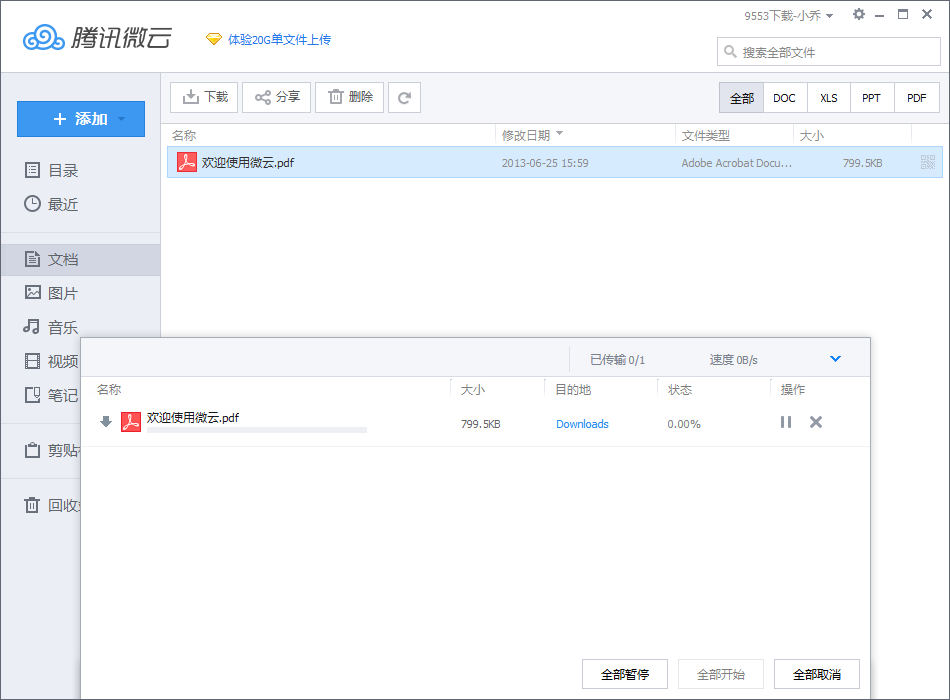Collapse the transfer panel with chevron

pyautogui.click(x=835, y=359)
